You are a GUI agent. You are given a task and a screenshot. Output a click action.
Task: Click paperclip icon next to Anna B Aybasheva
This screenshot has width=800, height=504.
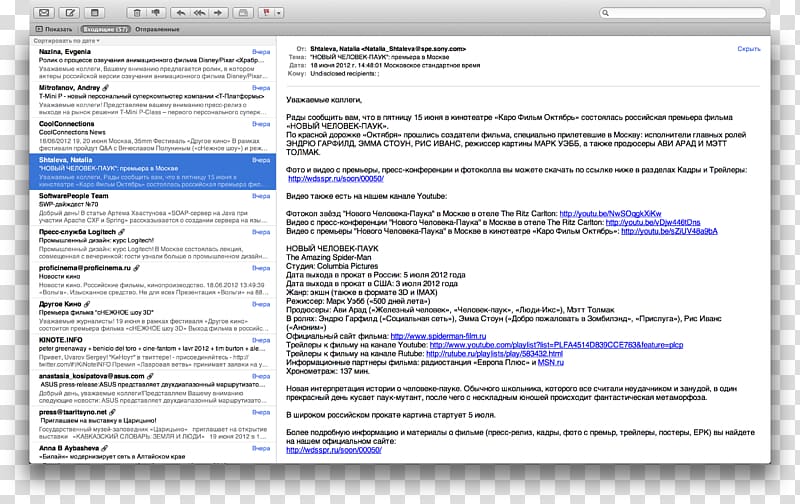coord(105,448)
